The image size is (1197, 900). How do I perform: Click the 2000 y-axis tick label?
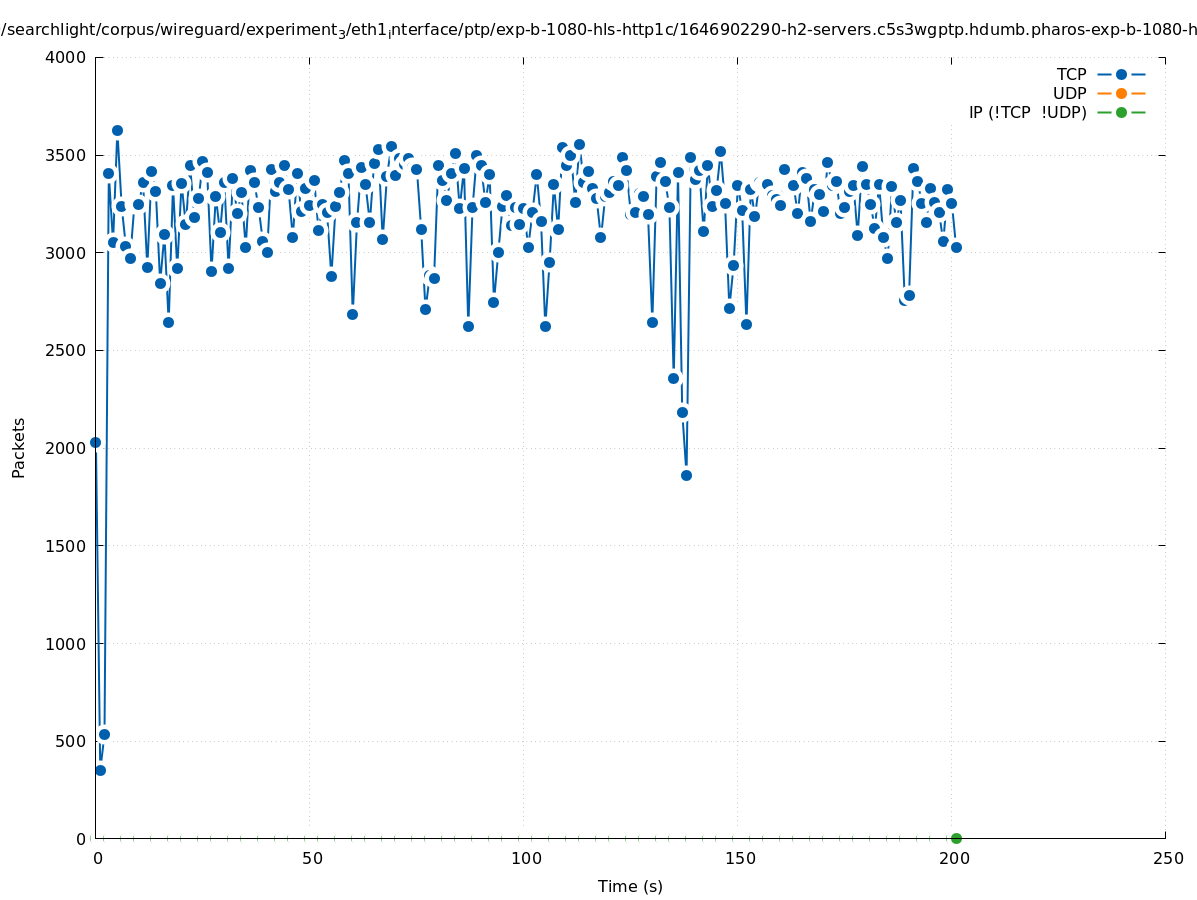[66, 448]
